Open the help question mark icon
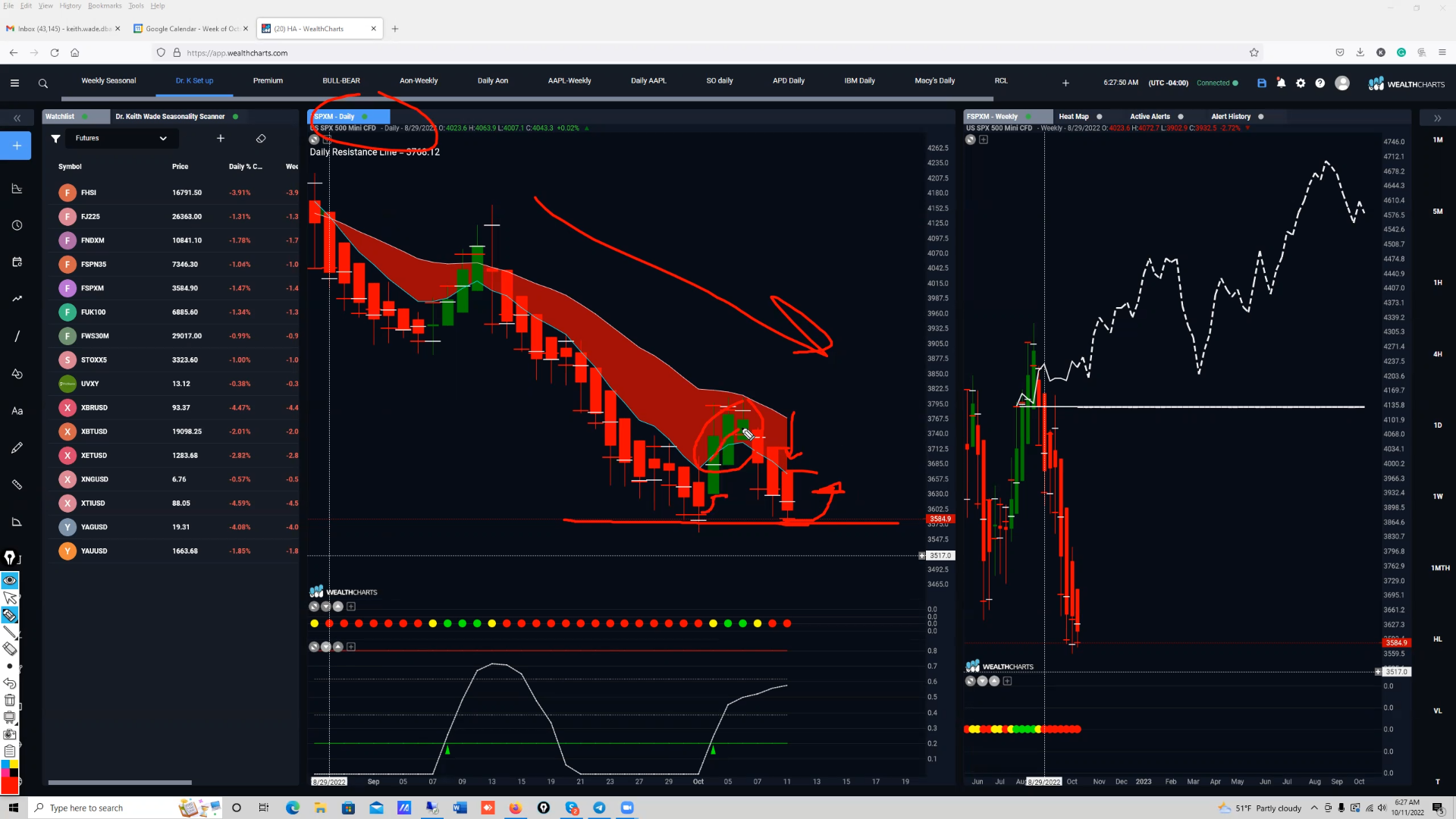1456x819 pixels. tap(1319, 83)
